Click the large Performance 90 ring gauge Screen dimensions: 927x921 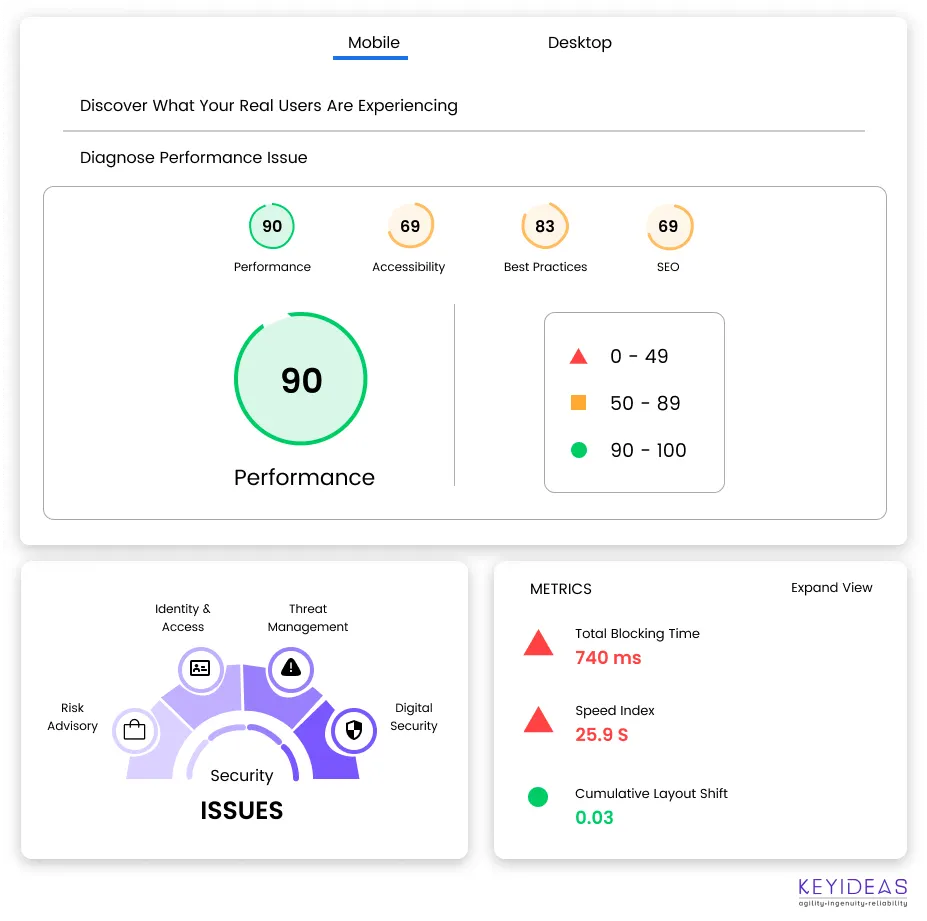(x=300, y=379)
